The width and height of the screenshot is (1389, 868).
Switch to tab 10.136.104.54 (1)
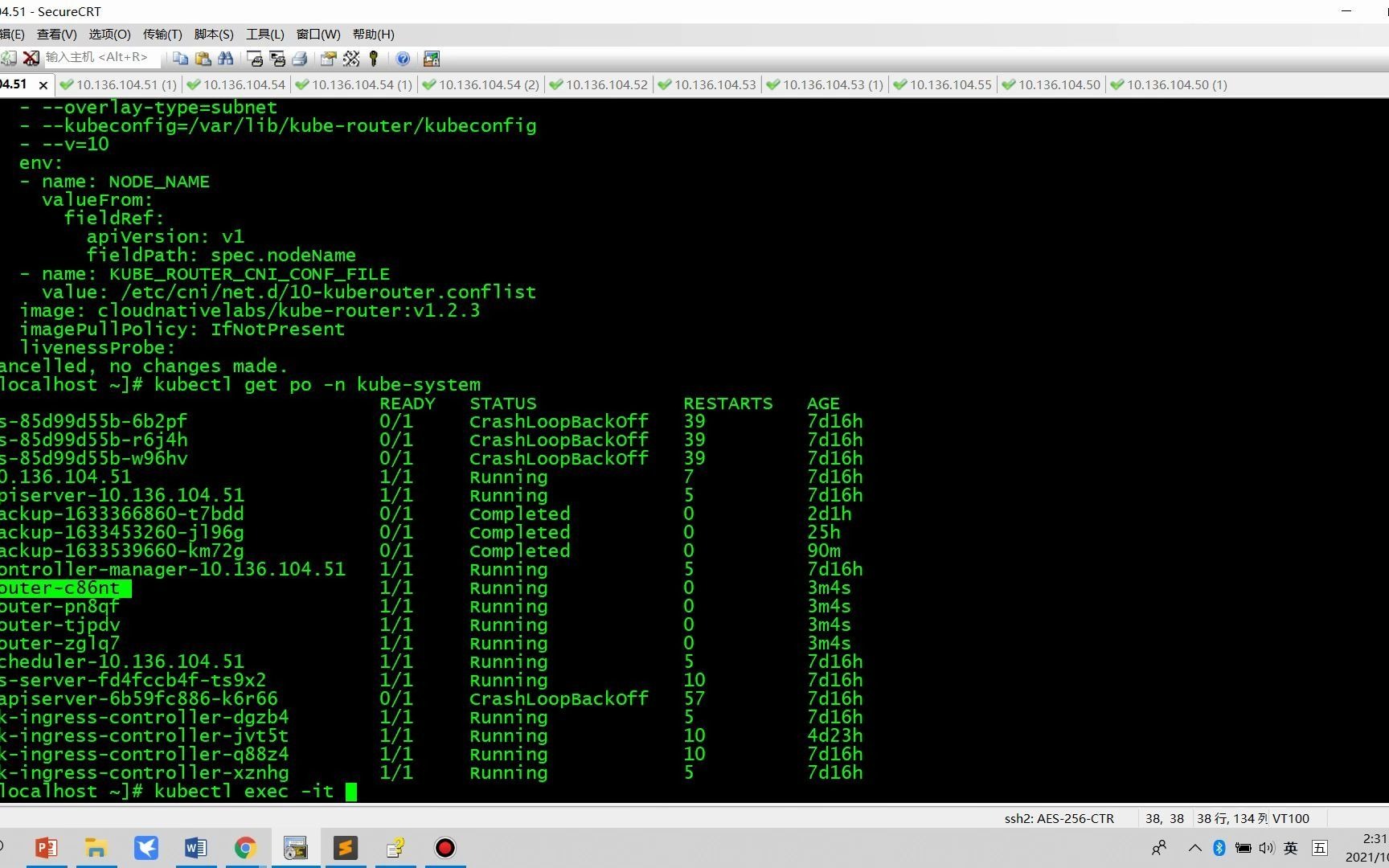(354, 84)
